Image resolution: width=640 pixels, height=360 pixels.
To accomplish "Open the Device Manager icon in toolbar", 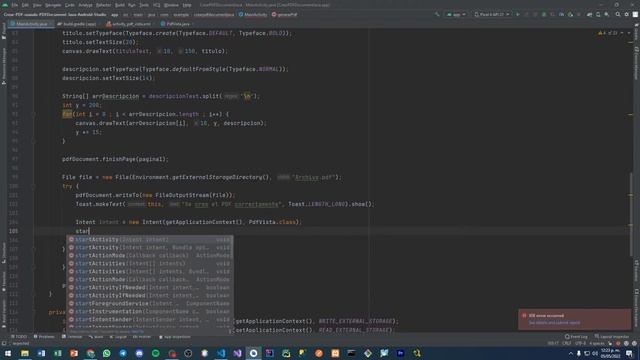I will pyautogui.click(x=598, y=14).
